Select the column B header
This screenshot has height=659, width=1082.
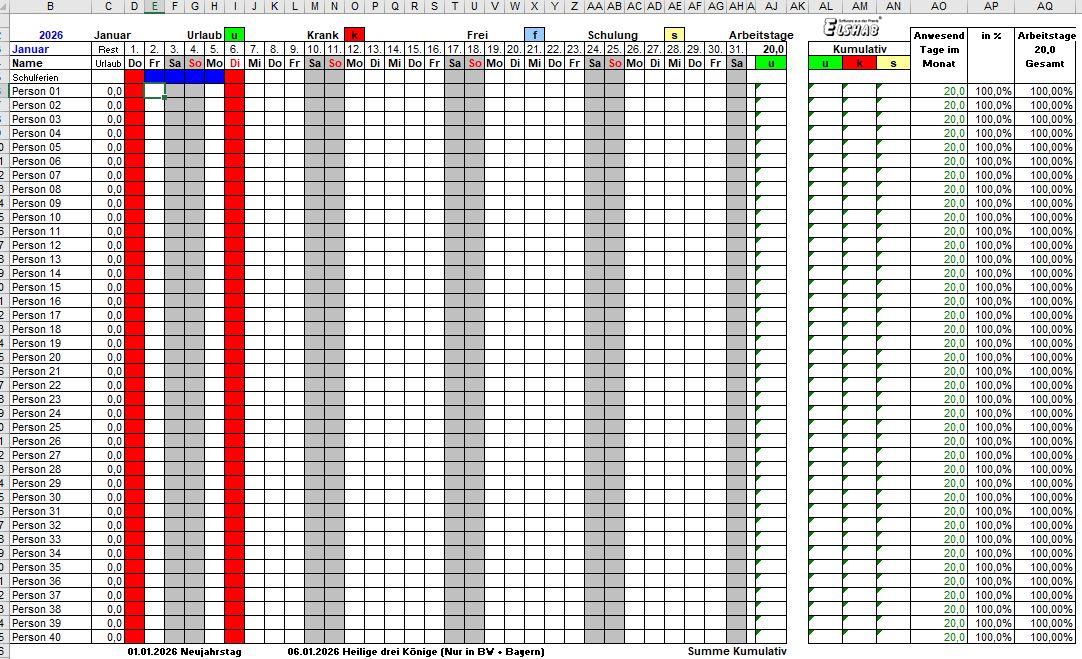point(50,7)
